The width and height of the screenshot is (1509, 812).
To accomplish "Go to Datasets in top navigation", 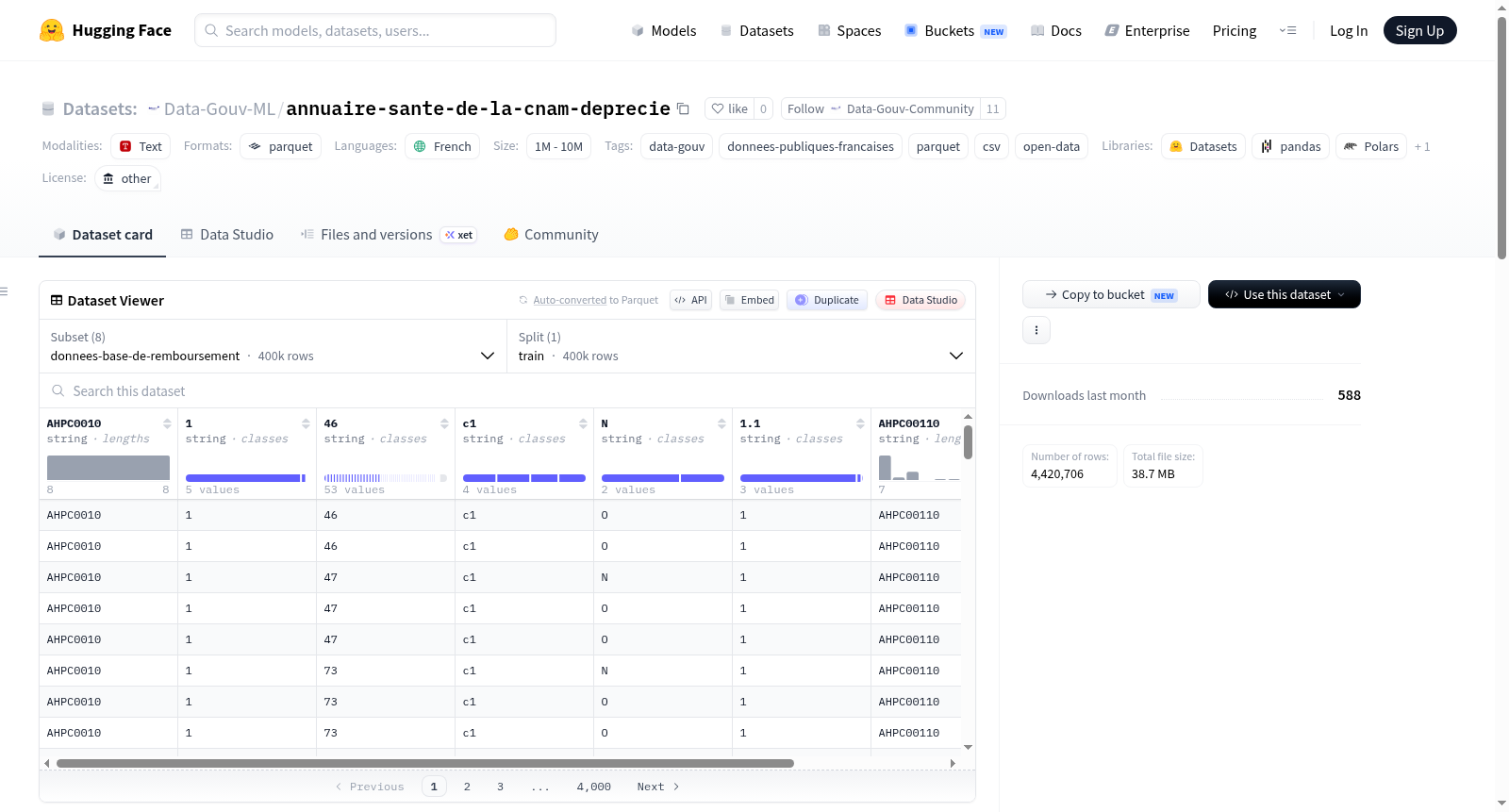I will click(756, 30).
